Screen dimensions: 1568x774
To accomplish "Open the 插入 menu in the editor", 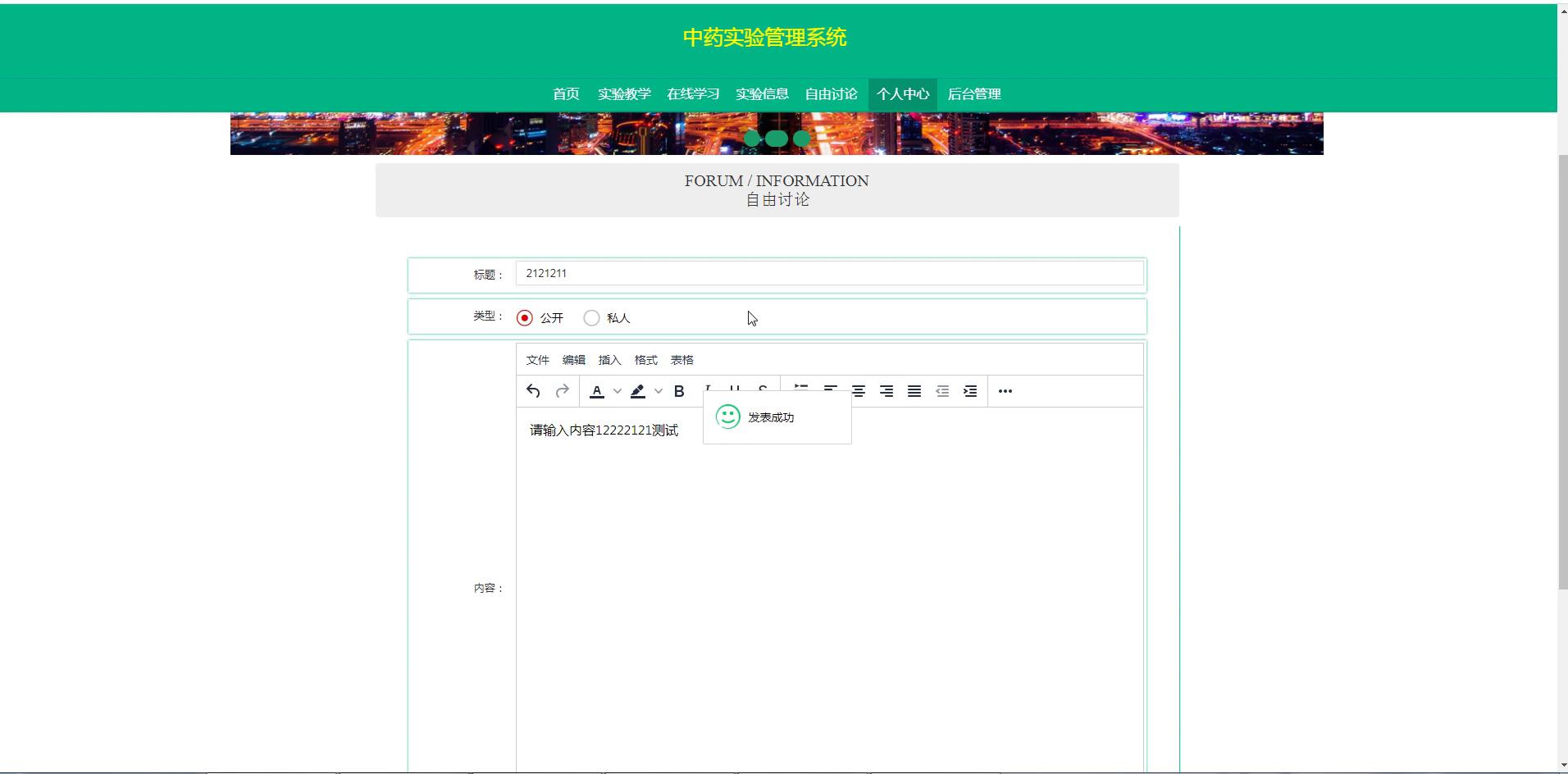I will (x=609, y=360).
